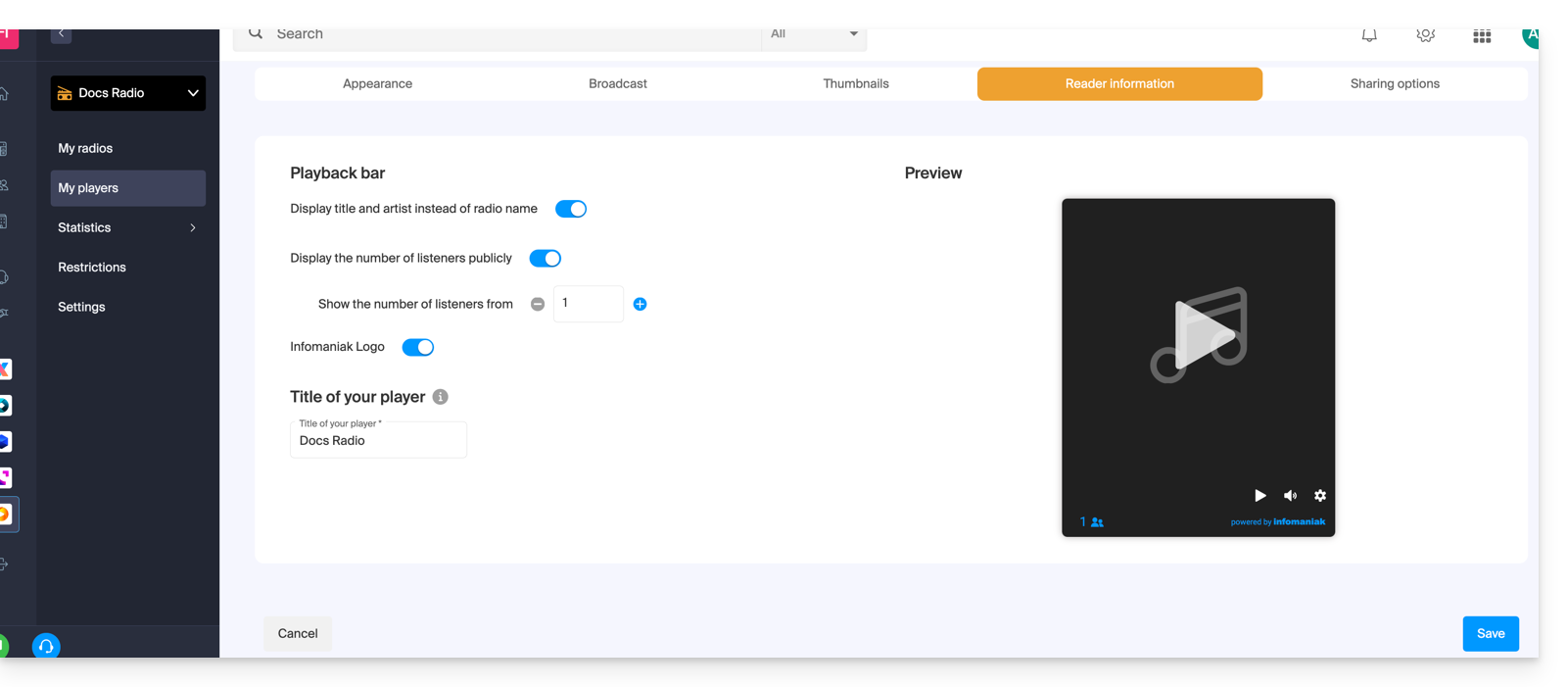Collapse the sidebar with back arrow

(61, 34)
